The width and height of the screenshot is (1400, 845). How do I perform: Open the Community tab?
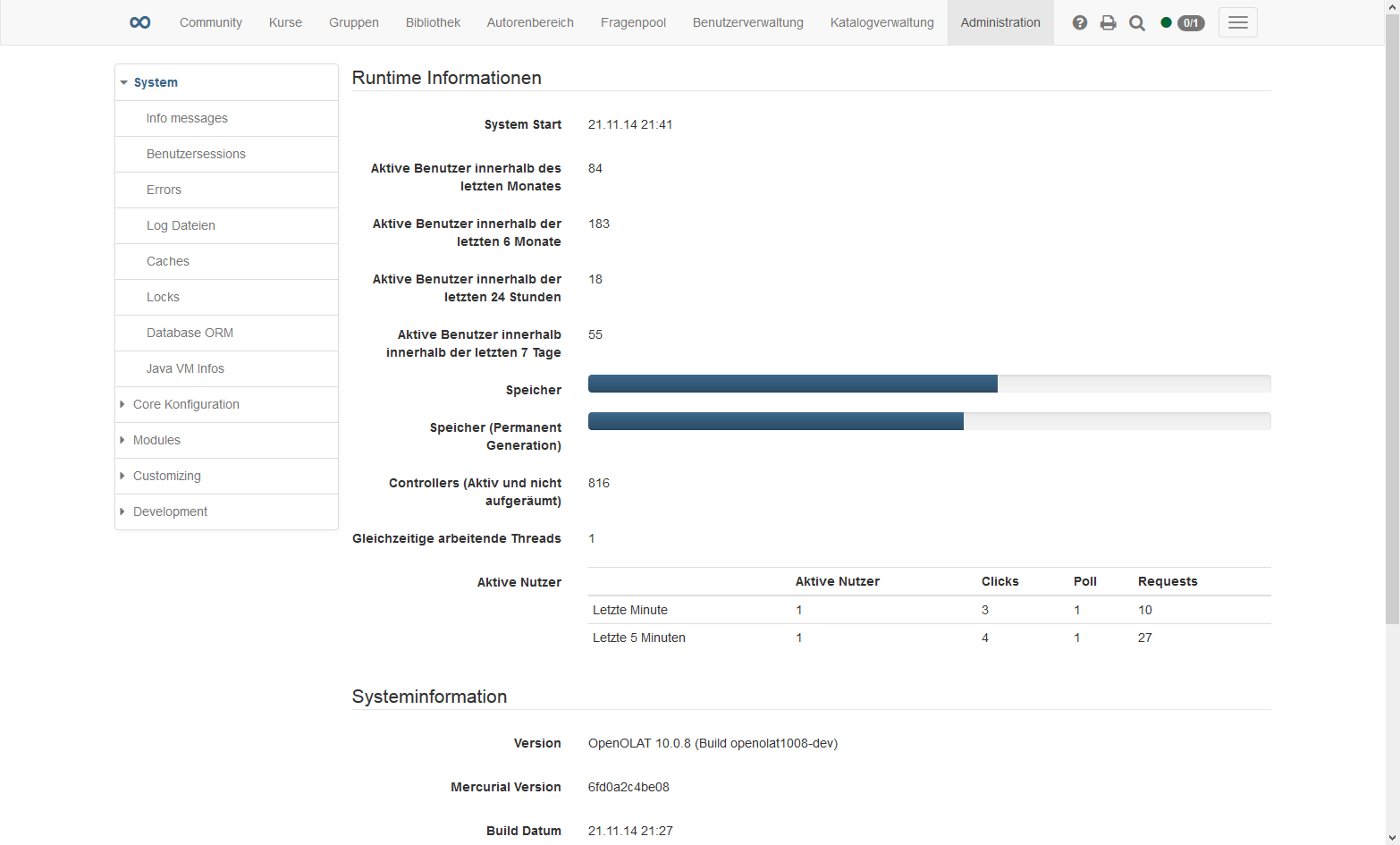tap(211, 22)
